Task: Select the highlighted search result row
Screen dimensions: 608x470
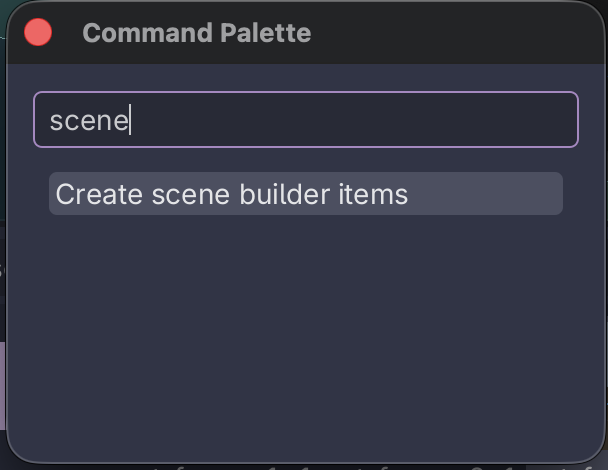Action: pyautogui.click(x=305, y=194)
